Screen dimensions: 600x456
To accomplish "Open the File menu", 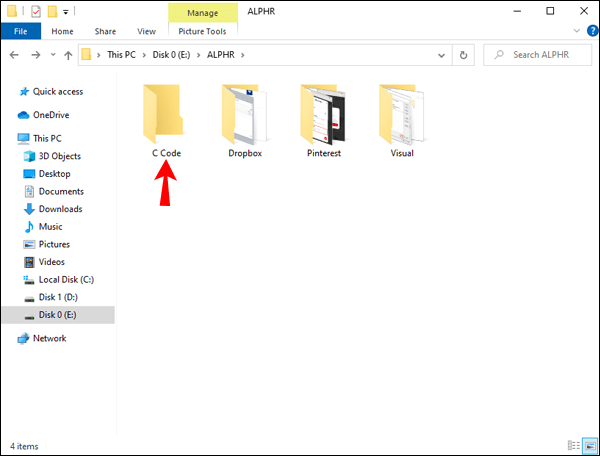I will pyautogui.click(x=21, y=31).
